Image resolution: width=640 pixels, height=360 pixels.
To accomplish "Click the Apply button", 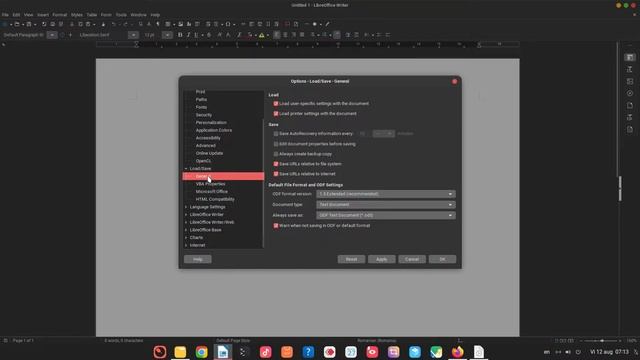I will [x=382, y=259].
